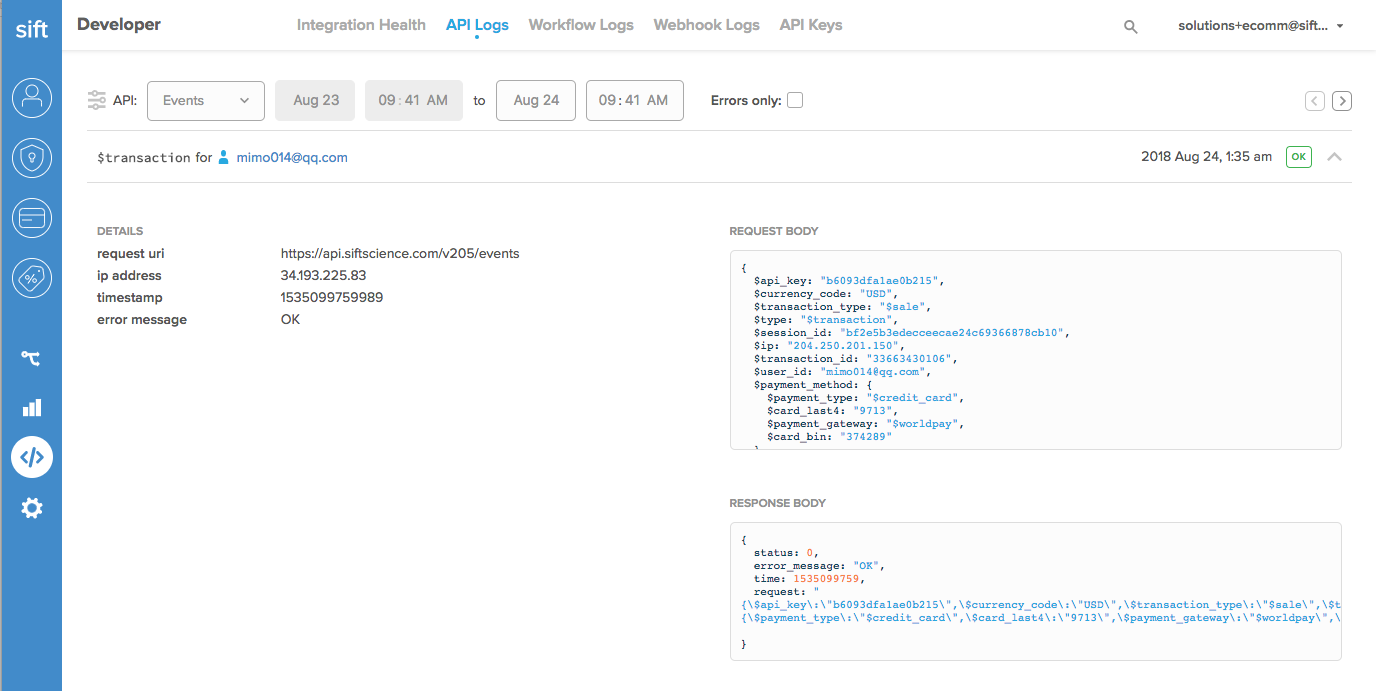Go to next page of logs
Image resolution: width=1376 pixels, height=691 pixels.
(1342, 100)
